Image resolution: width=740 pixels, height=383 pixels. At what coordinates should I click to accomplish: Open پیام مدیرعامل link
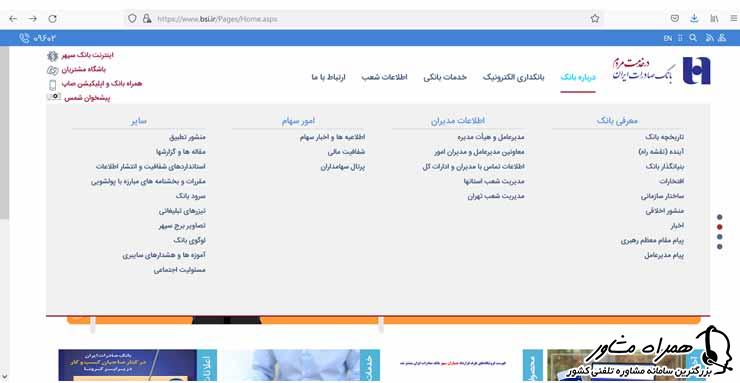tap(664, 255)
